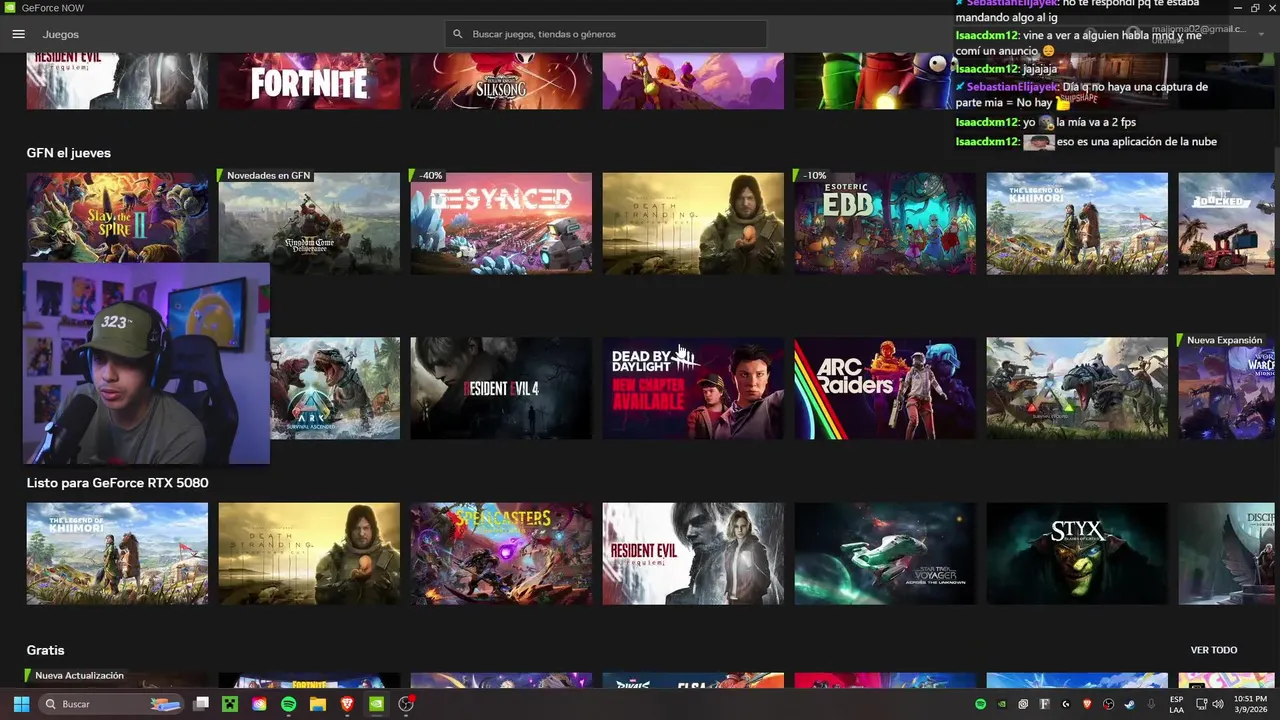
Task: Open ARK Survival Ascended game card
Action: pyautogui.click(x=335, y=388)
